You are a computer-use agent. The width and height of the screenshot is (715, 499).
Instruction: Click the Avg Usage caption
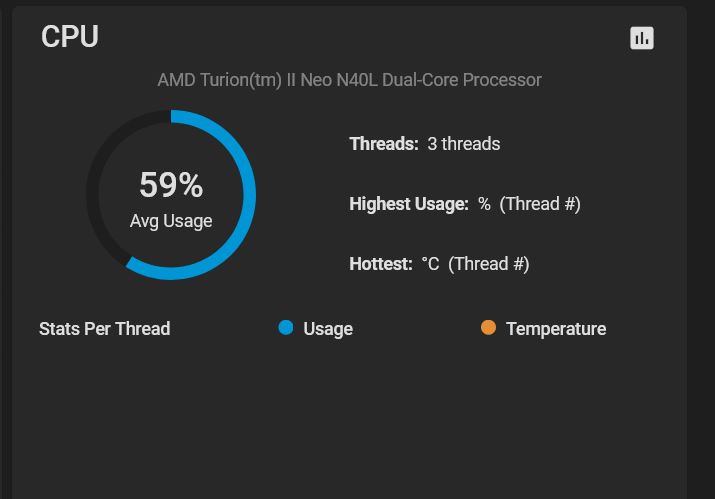(x=171, y=221)
